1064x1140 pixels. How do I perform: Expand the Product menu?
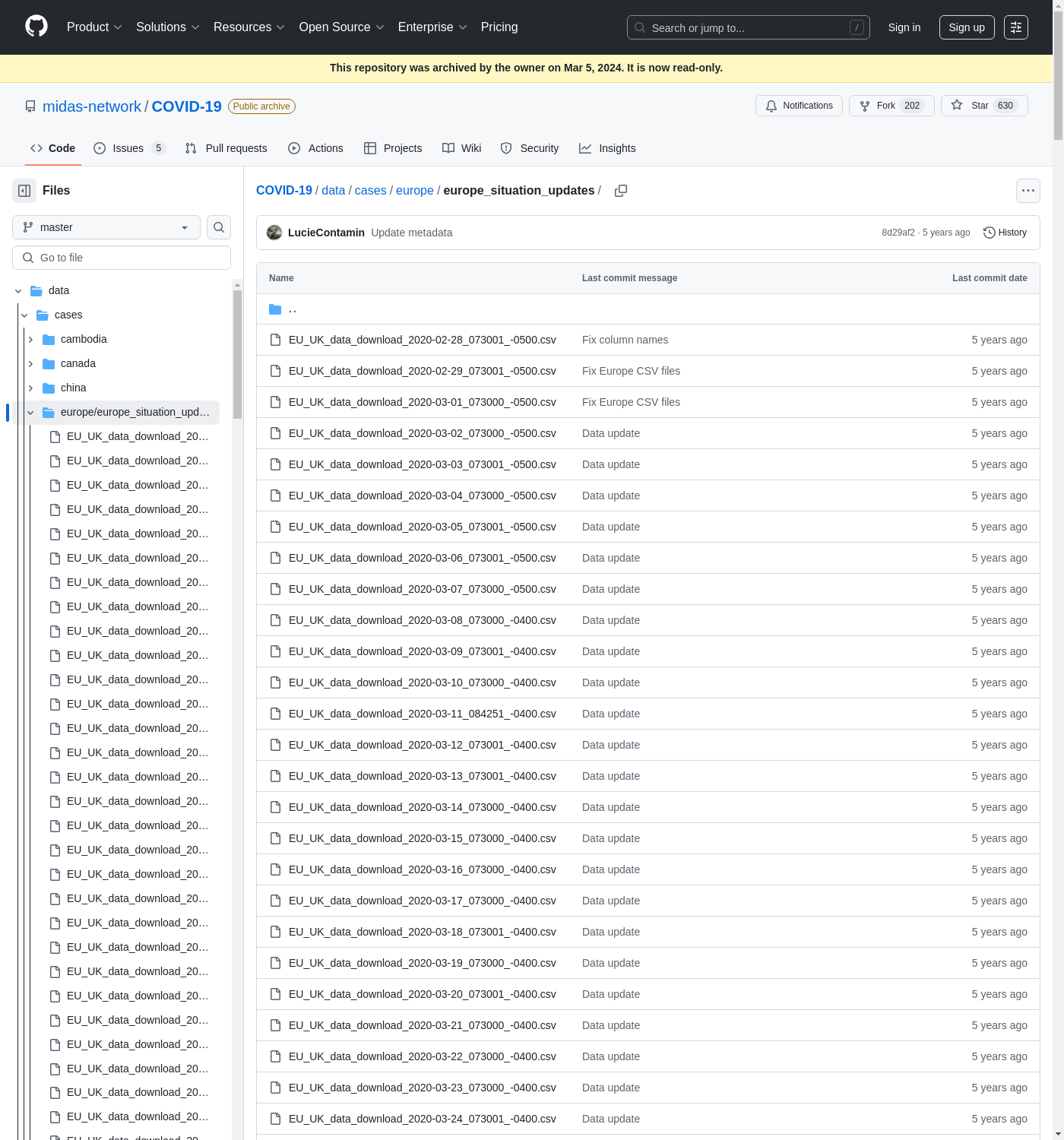(94, 27)
